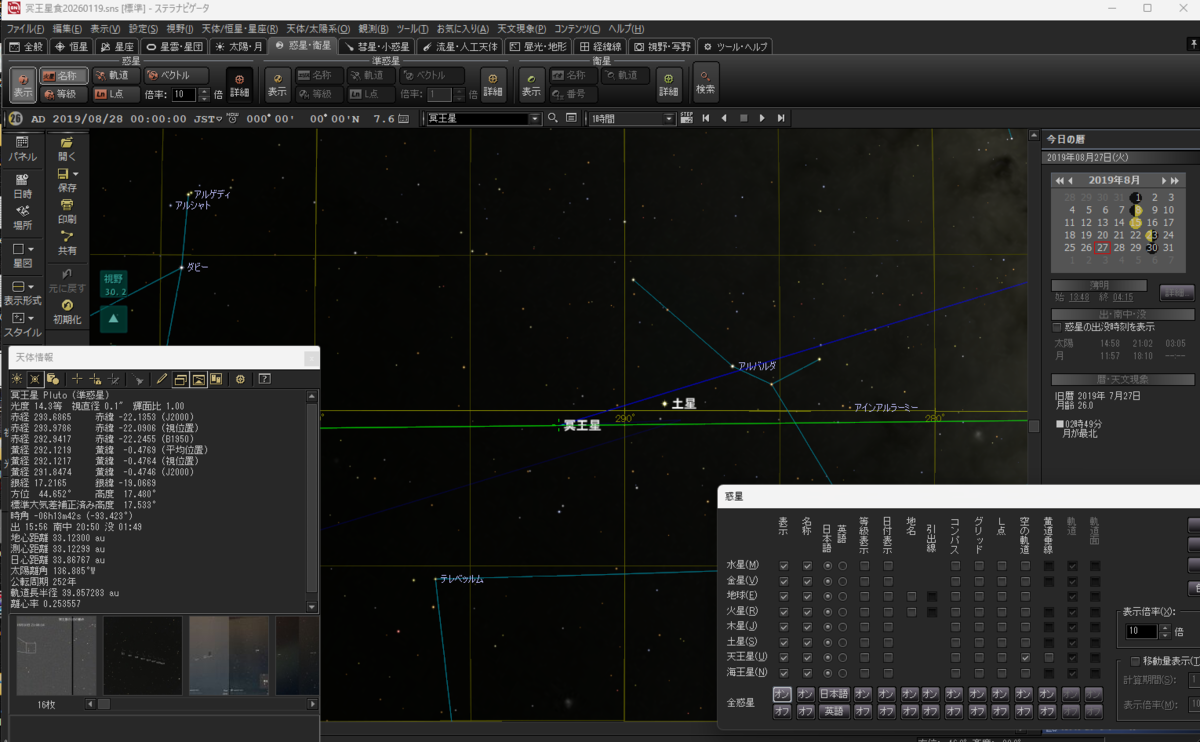Image resolution: width=1200 pixels, height=742 pixels.
Task: Open 保存 save dropdown arrow
Action: coord(76,174)
